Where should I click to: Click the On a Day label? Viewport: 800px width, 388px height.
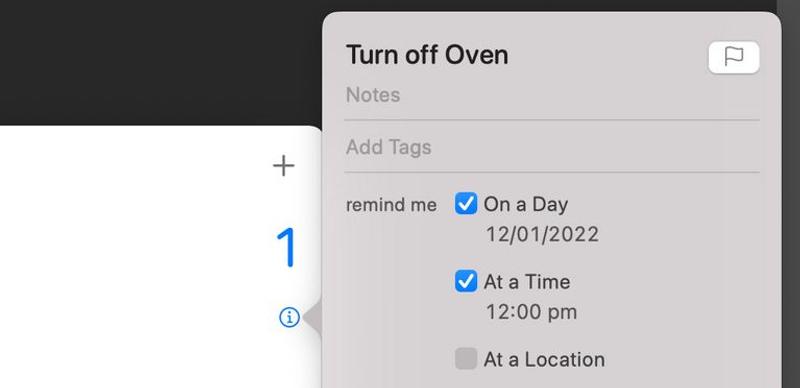point(526,204)
